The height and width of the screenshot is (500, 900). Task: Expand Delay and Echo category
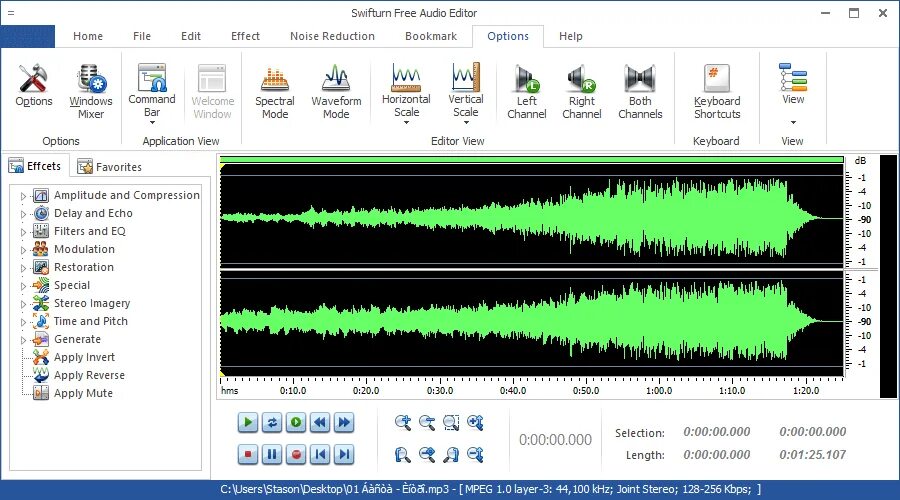click(x=24, y=214)
